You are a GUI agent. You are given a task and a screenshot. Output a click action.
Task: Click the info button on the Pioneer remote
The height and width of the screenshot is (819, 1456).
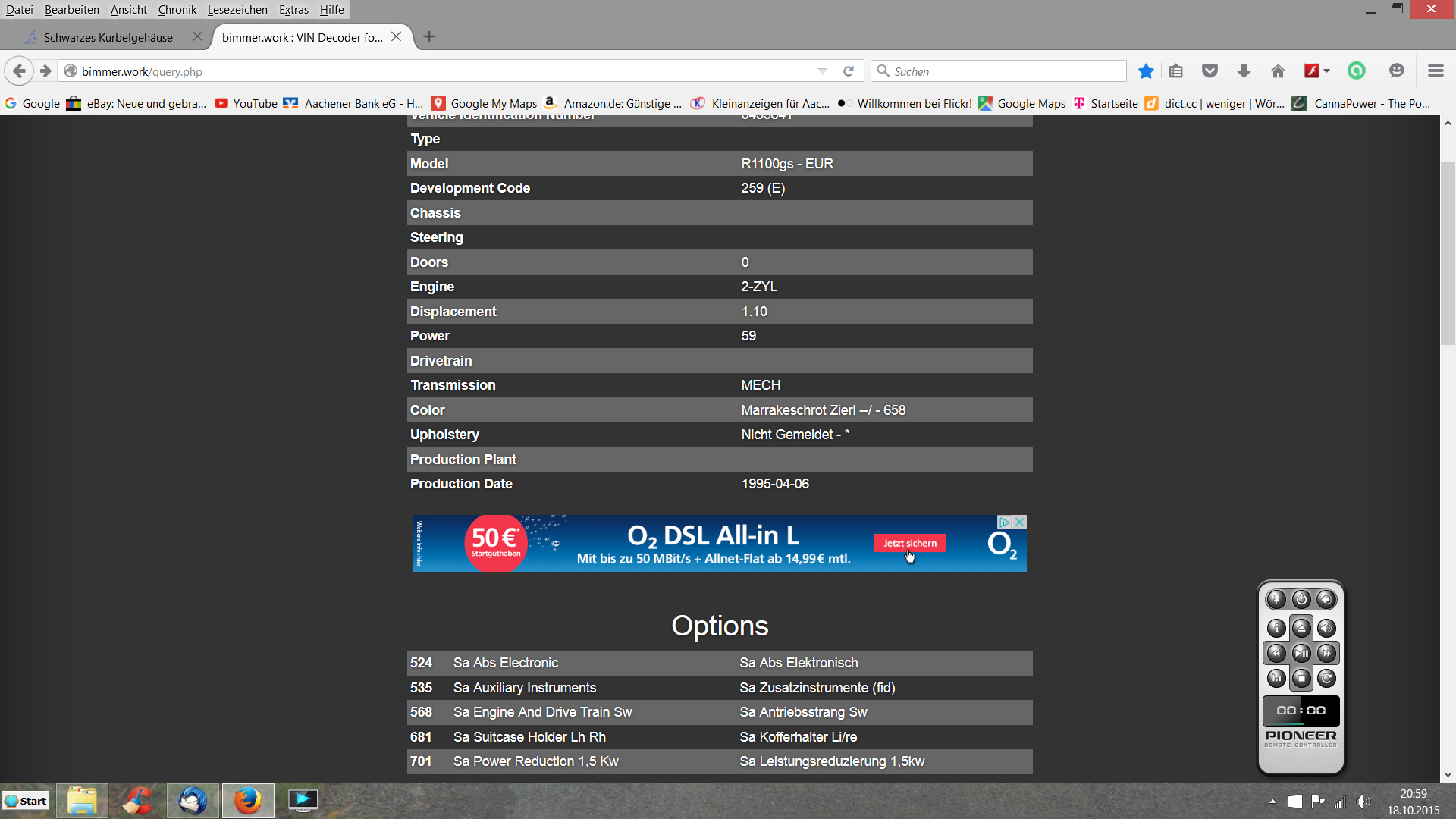tap(1276, 628)
